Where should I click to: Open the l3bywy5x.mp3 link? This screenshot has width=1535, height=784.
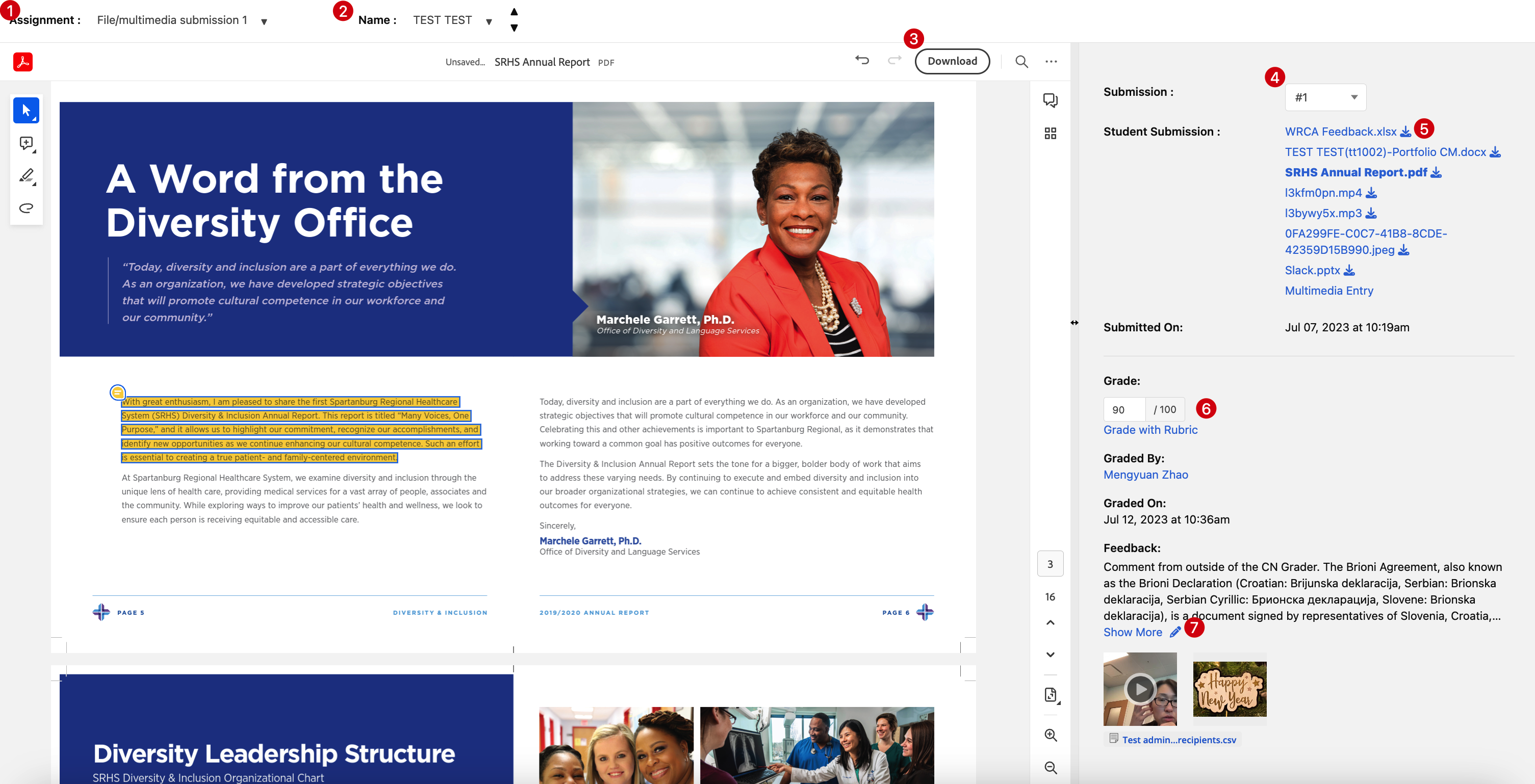[1323, 213]
